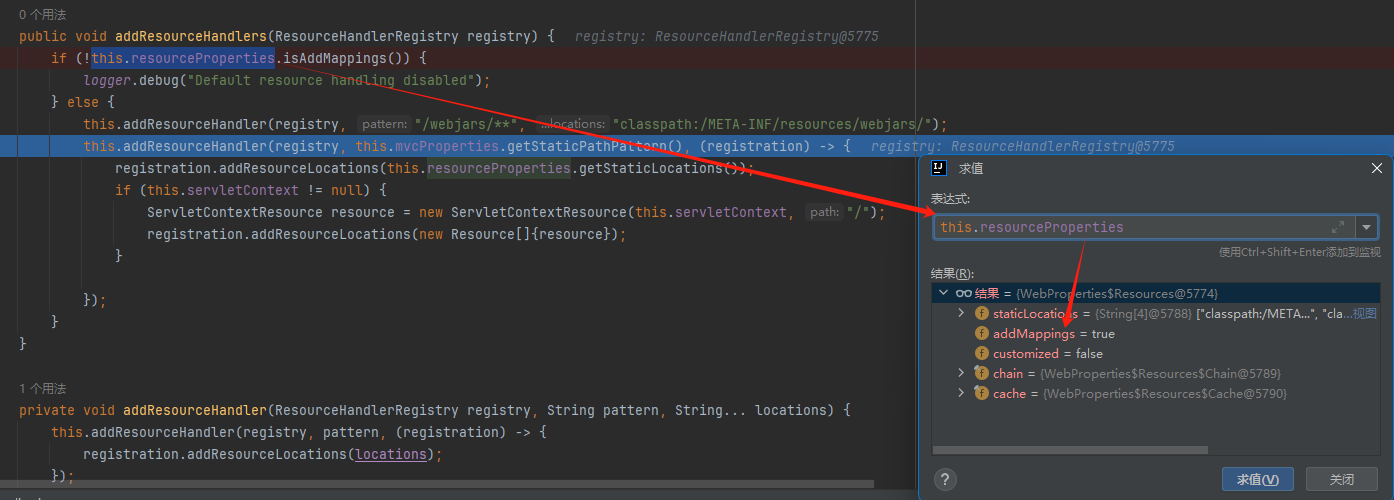
Task: Select the chain WebProperties$Resources$Chain row
Action: click(1155, 373)
